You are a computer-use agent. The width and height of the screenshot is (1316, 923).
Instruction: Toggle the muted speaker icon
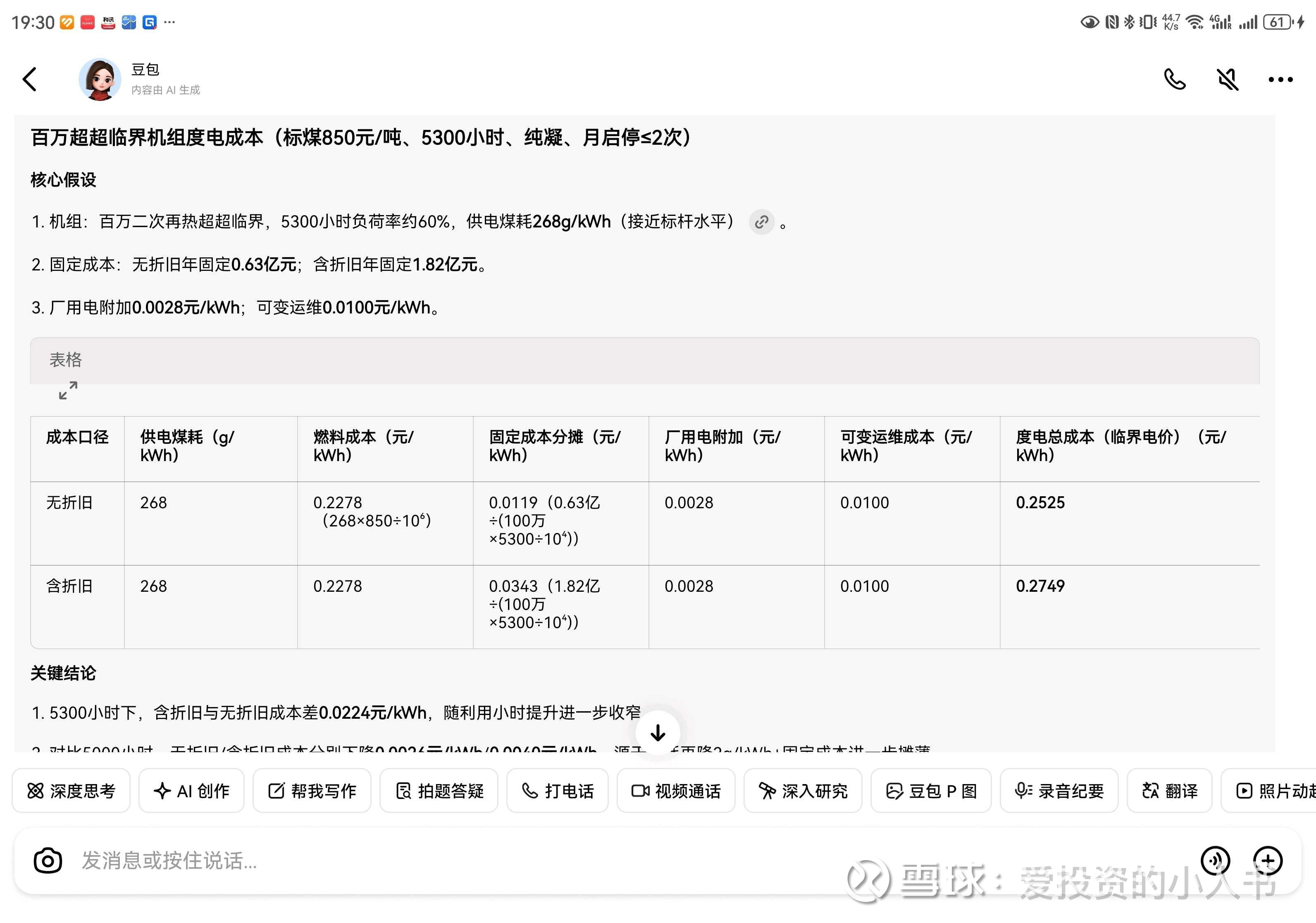click(x=1228, y=79)
